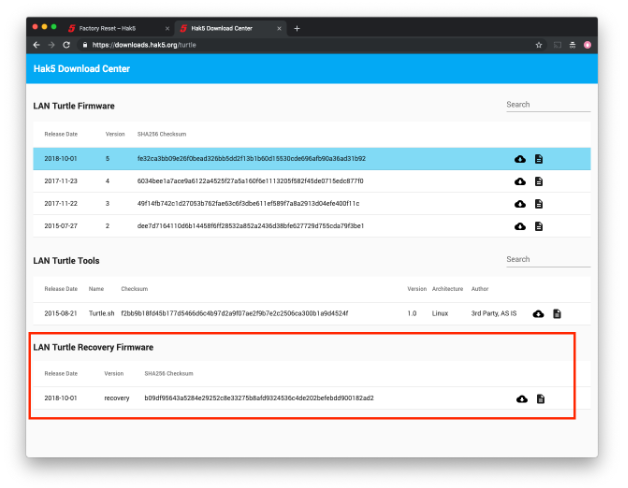Download LAN Turtle firmware version 2
The height and width of the screenshot is (488, 628).
click(x=520, y=226)
